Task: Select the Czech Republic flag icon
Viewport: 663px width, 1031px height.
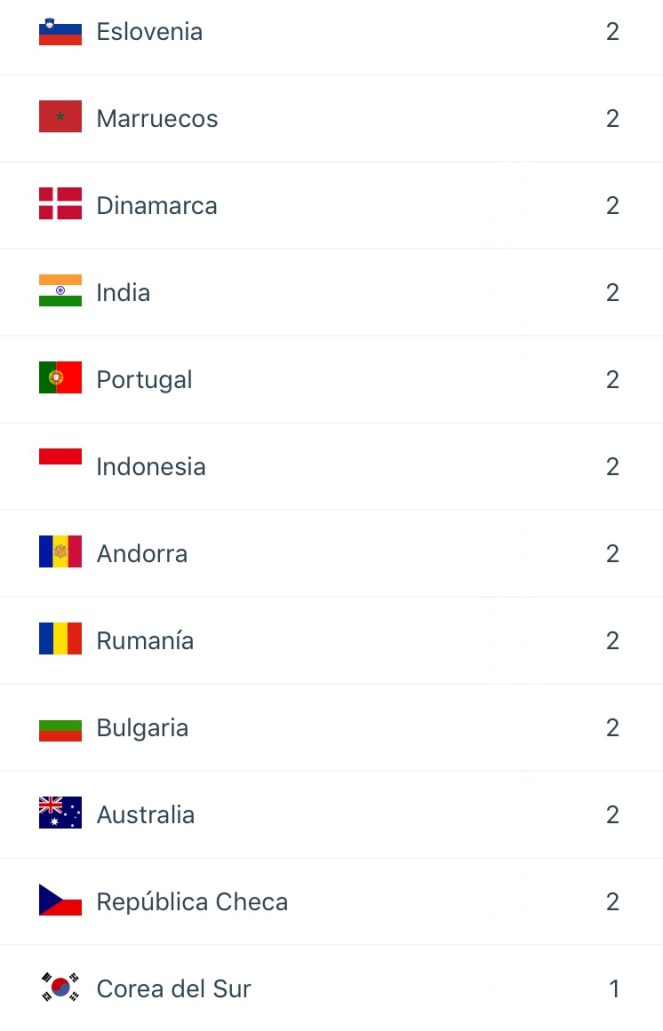Action: click(60, 901)
